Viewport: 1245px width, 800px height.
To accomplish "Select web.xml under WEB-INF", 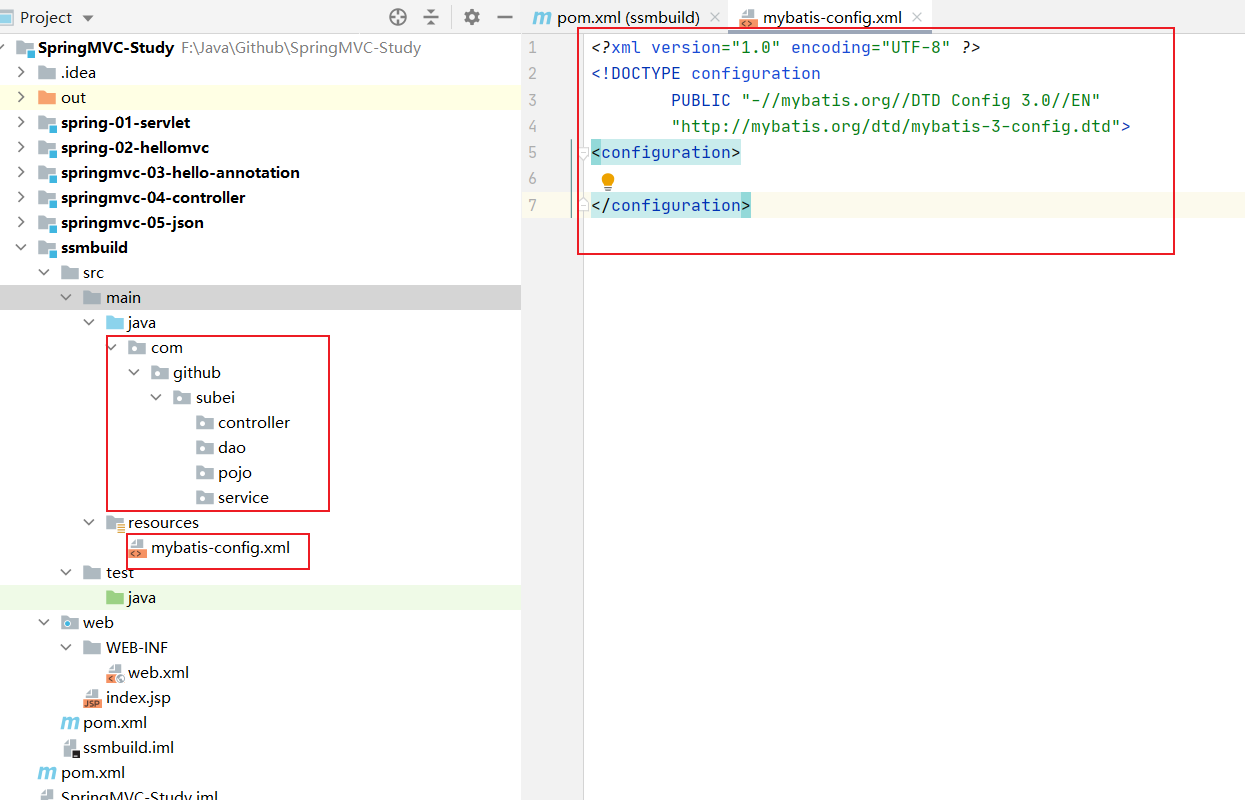I will 158,673.
